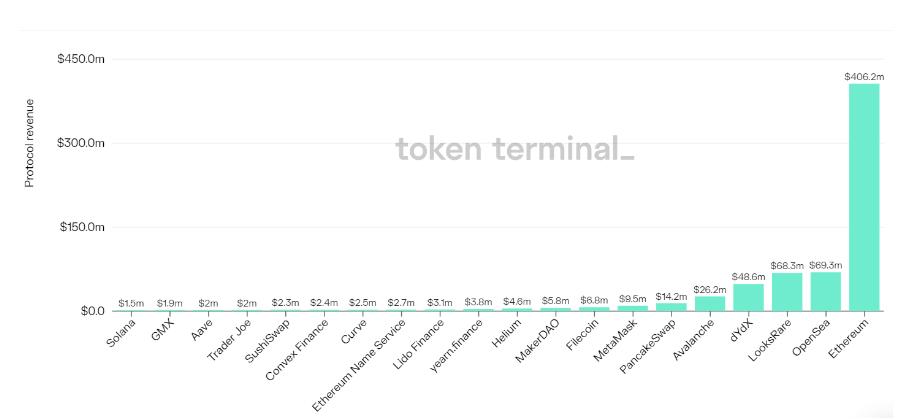Image resolution: width=899 pixels, height=420 pixels.
Task: Click the token terminal watermark
Action: pyautogui.click(x=515, y=148)
